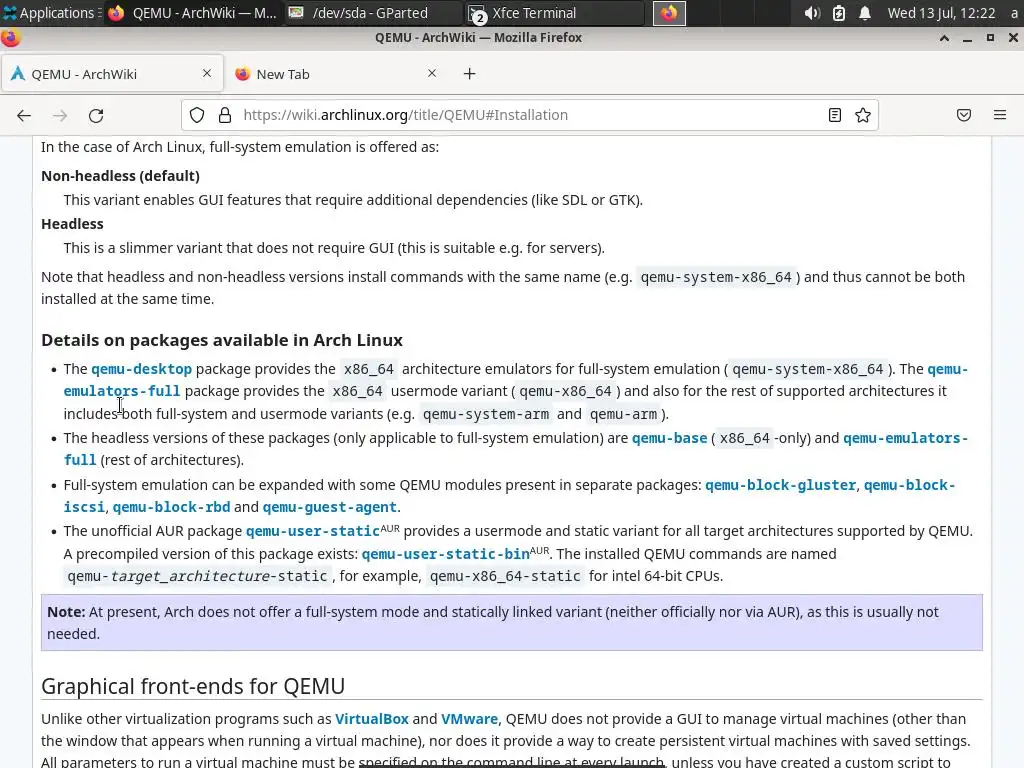This screenshot has width=1024, height=768.
Task: Click the 'Note:' label in the note box
Action: [66, 613]
